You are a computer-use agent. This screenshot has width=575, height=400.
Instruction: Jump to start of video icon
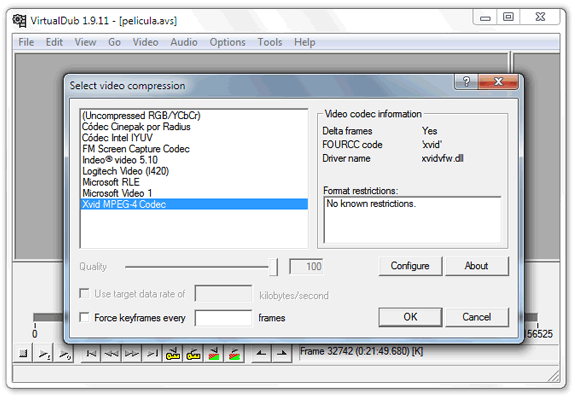pos(91,354)
